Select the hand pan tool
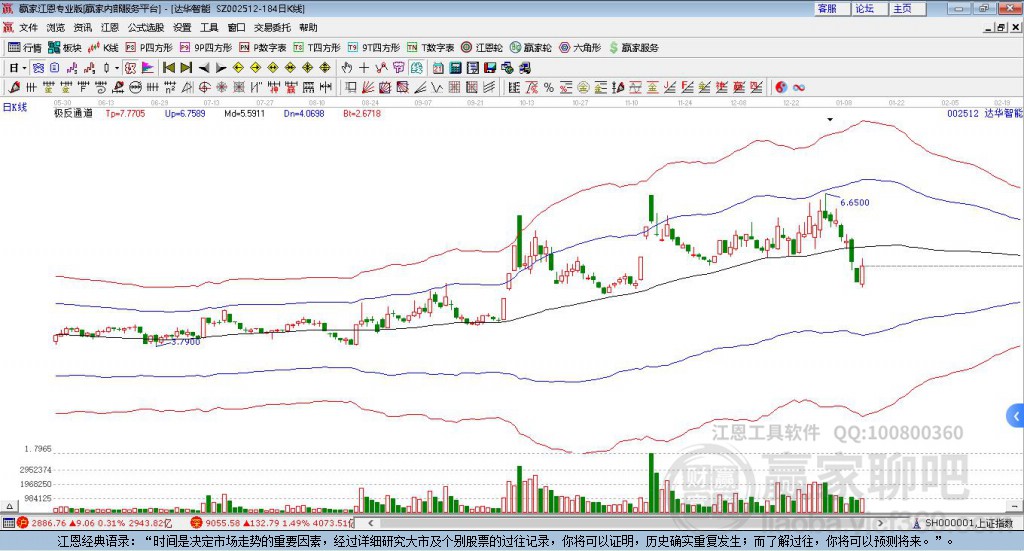Screen dimensions: 1024x551 (347, 68)
